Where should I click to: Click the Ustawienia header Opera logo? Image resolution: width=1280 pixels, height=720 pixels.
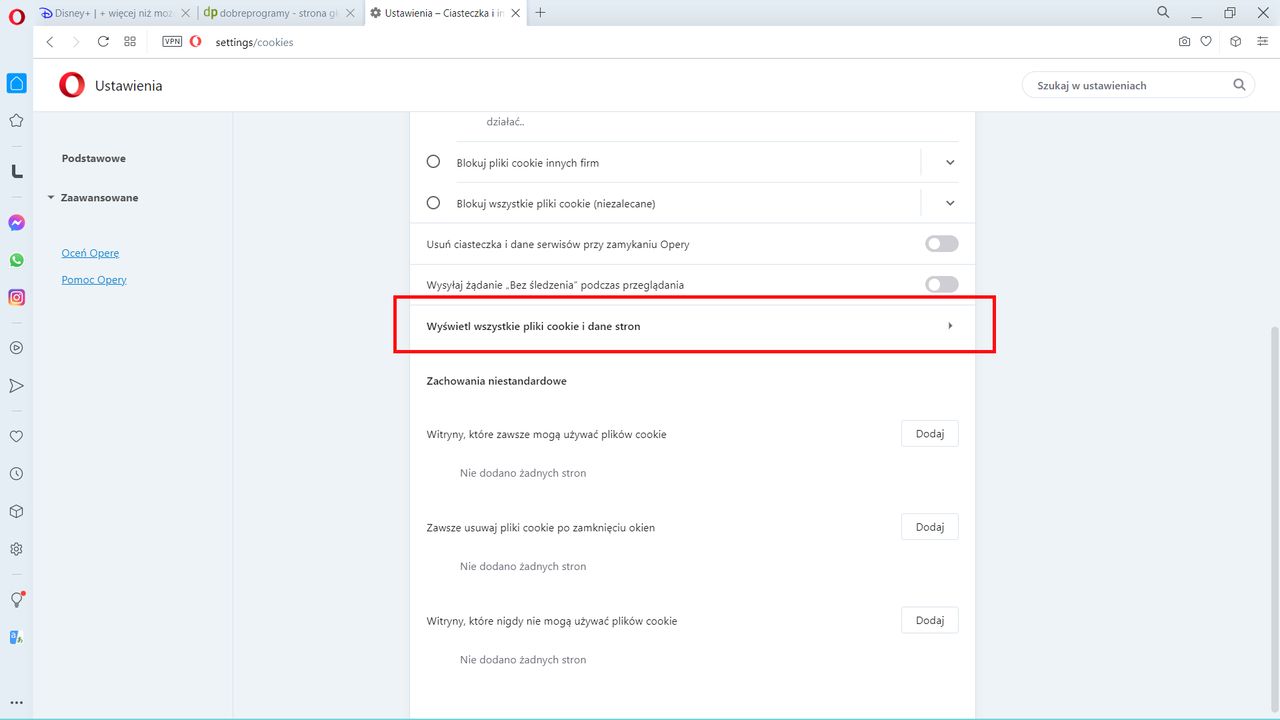pyautogui.click(x=72, y=85)
